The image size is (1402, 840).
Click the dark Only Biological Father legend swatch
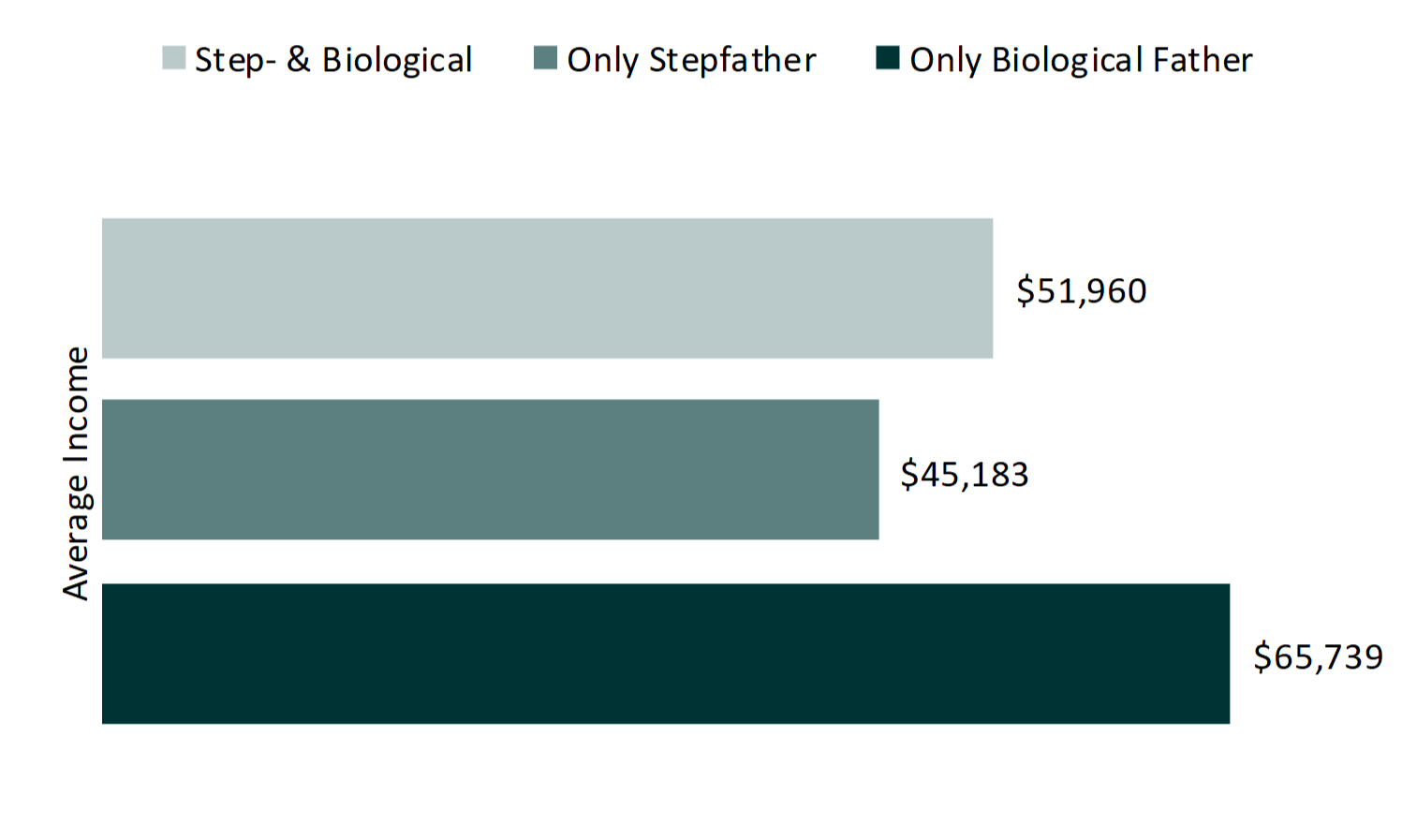point(887,58)
